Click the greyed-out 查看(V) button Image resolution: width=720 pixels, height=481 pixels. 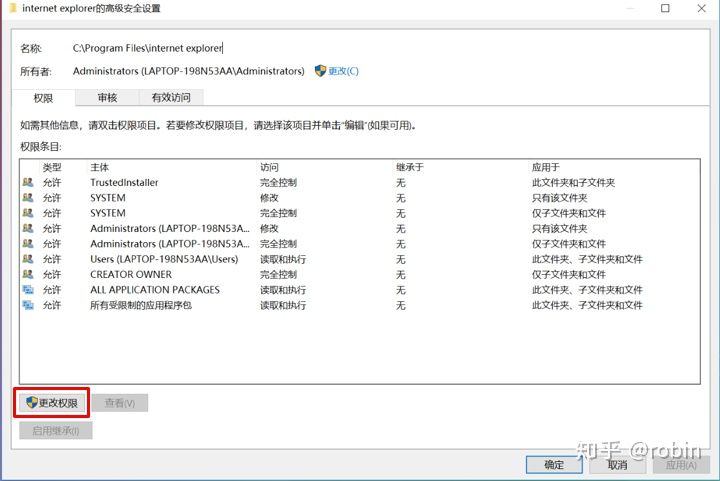120,403
